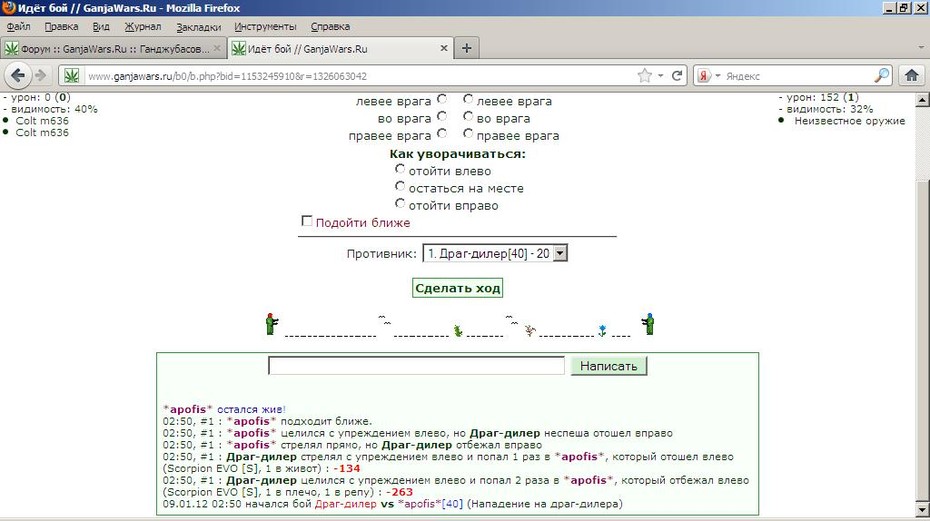Click the browser address bar URL
Viewport: 930px width, 521px height.
[228, 76]
